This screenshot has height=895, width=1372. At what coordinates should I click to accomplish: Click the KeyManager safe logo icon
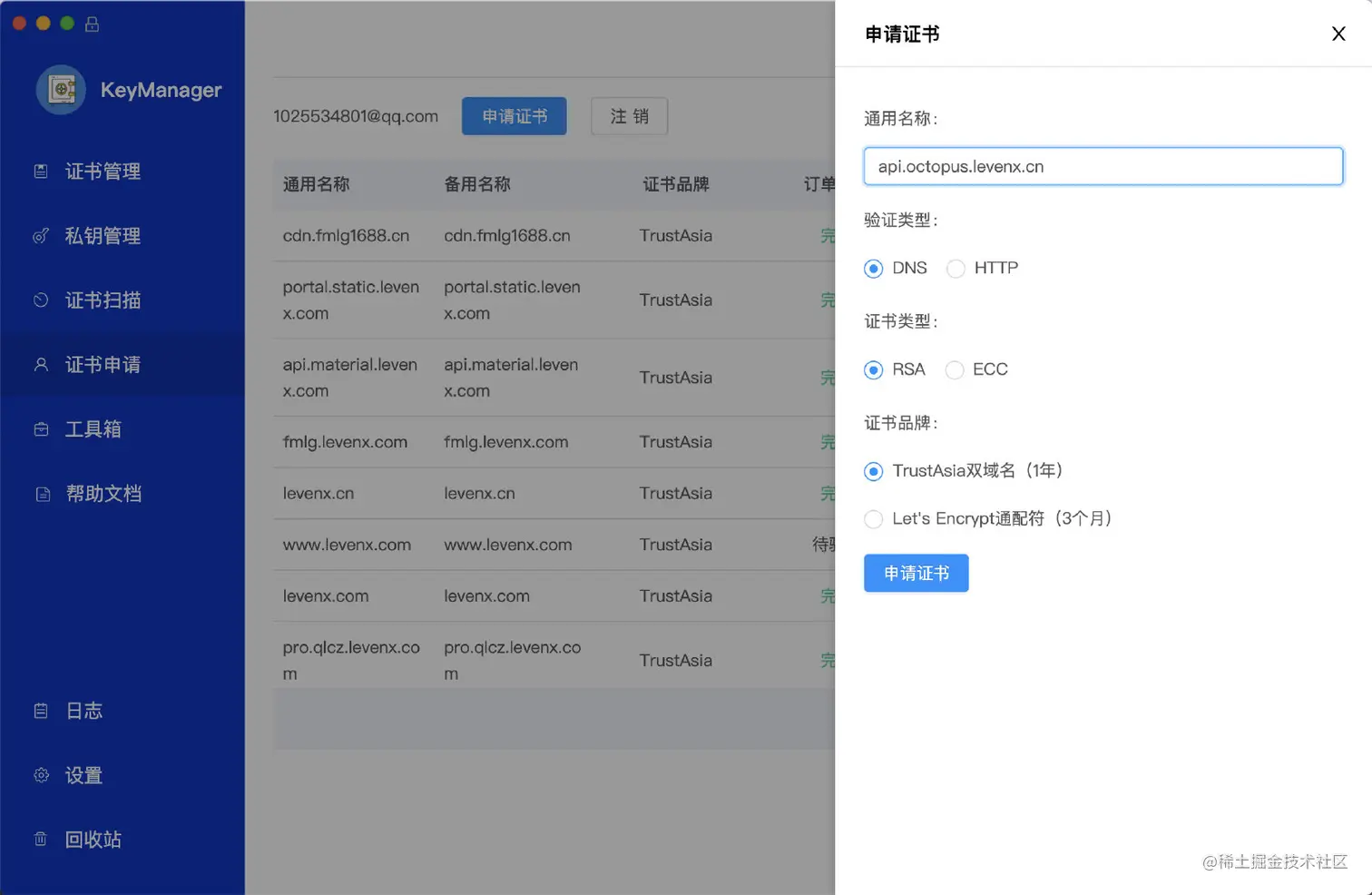coord(61,90)
